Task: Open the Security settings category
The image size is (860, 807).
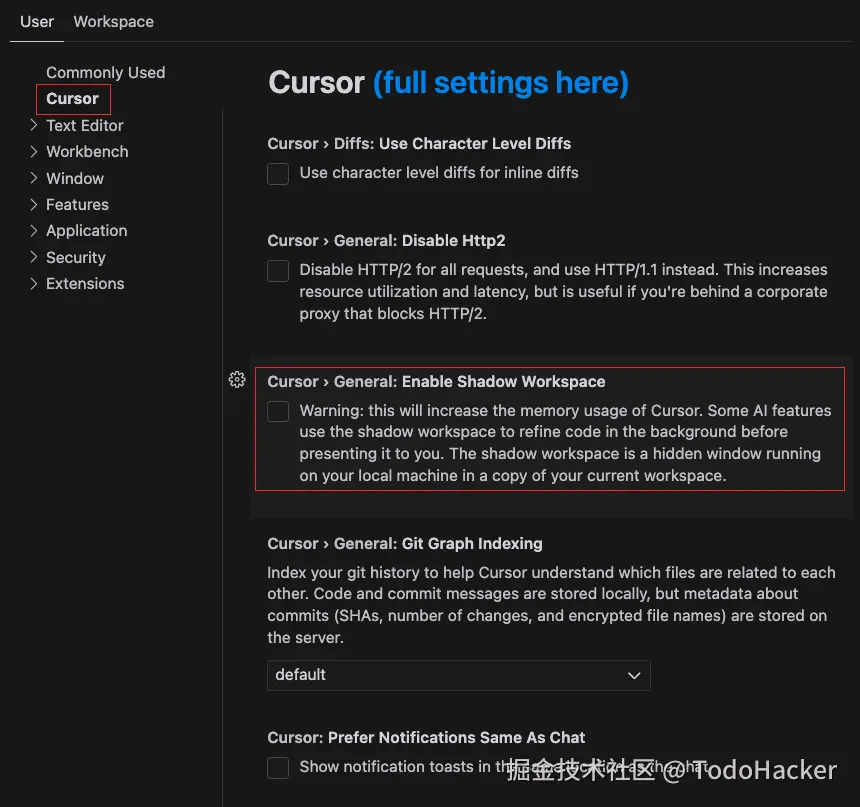Action: coord(76,257)
